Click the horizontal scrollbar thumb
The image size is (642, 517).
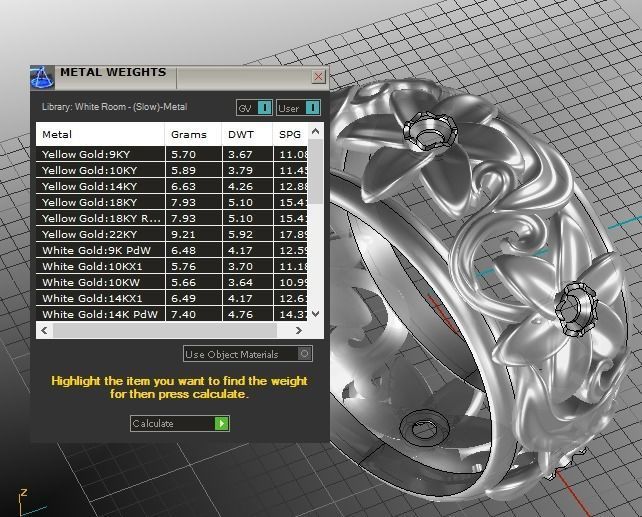click(x=165, y=330)
